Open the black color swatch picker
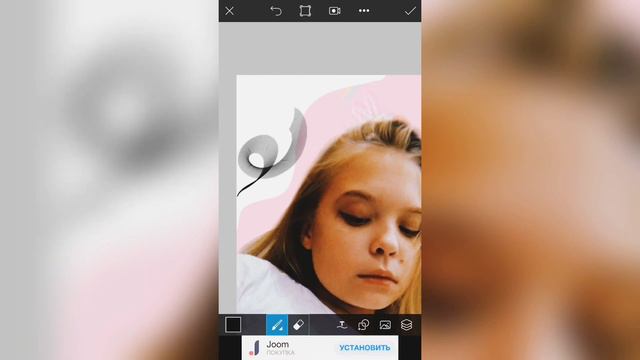 [233, 325]
